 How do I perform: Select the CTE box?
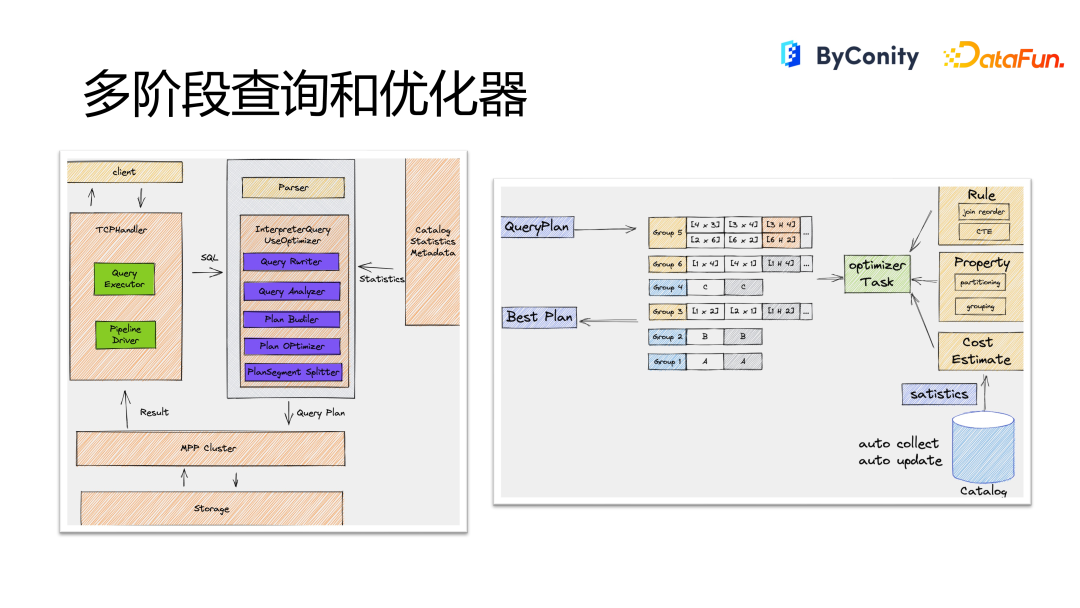[x=984, y=232]
